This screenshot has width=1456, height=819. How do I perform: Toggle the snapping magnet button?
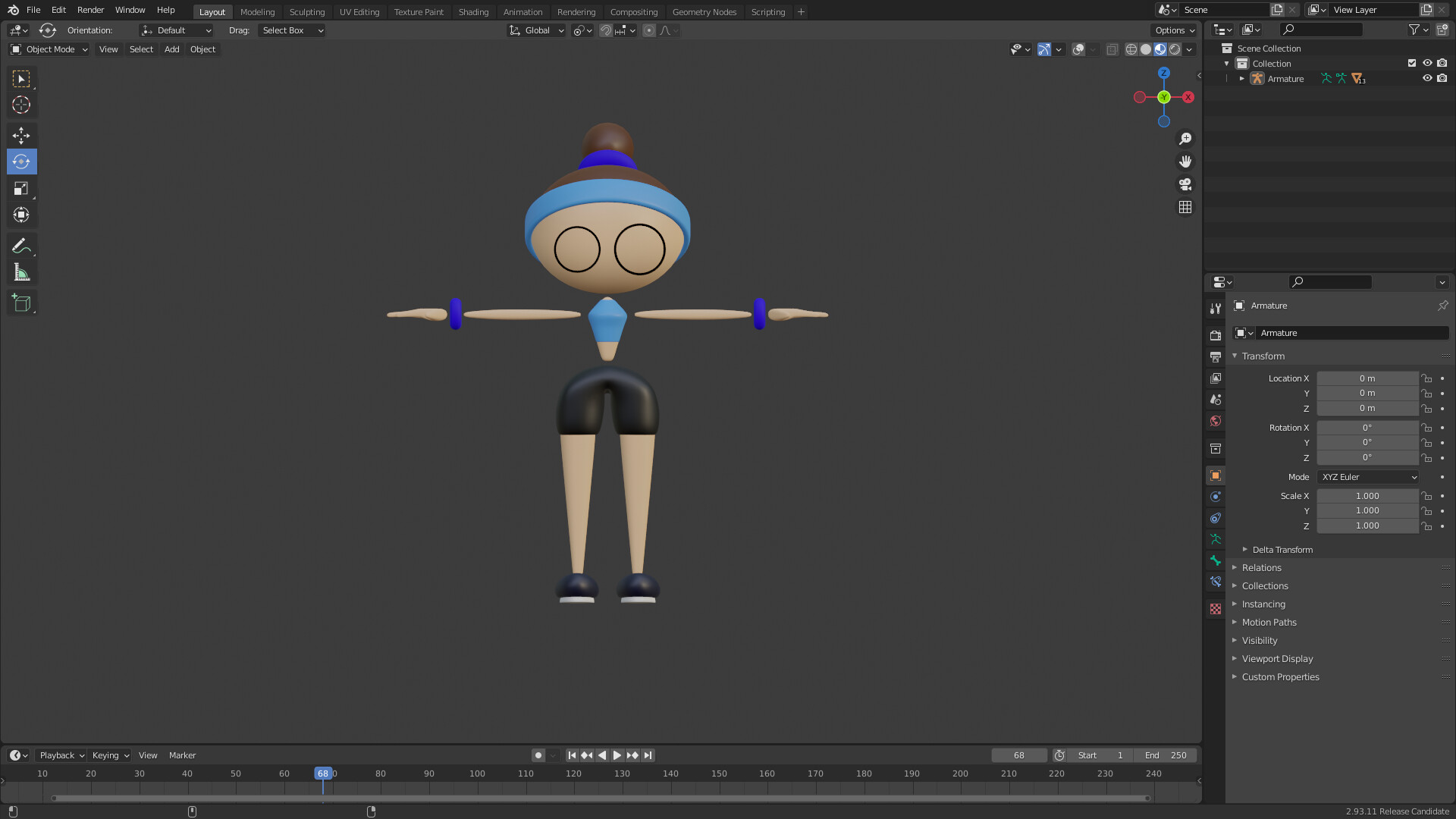606,30
